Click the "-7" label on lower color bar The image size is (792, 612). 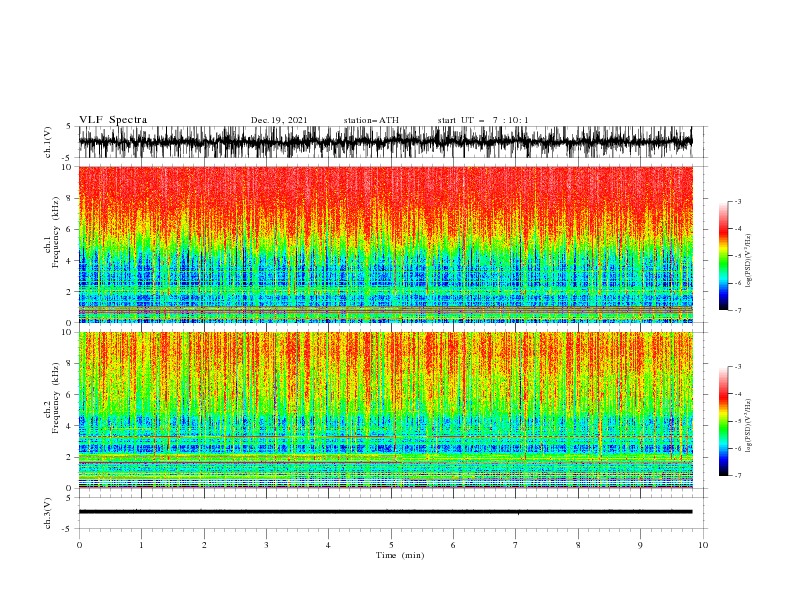coord(737,475)
